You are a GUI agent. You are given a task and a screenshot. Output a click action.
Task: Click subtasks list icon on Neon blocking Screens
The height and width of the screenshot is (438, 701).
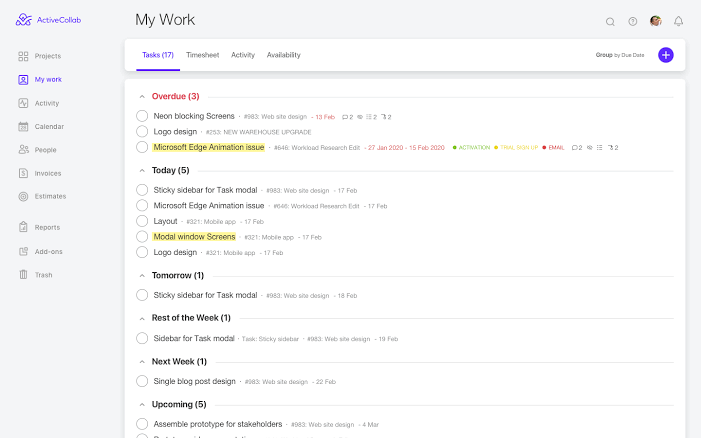coord(369,117)
